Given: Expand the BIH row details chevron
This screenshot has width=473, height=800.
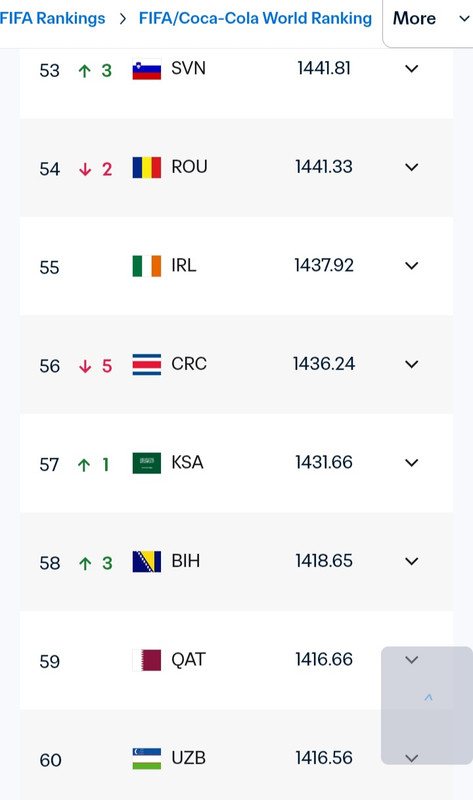Looking at the screenshot, I should tap(411, 561).
